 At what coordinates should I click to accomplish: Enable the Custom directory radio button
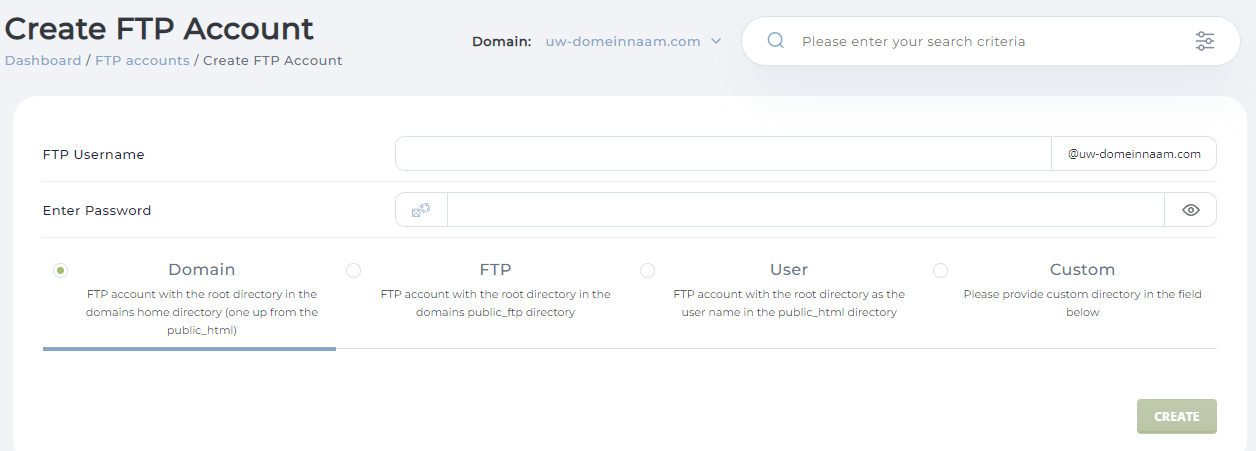click(940, 270)
